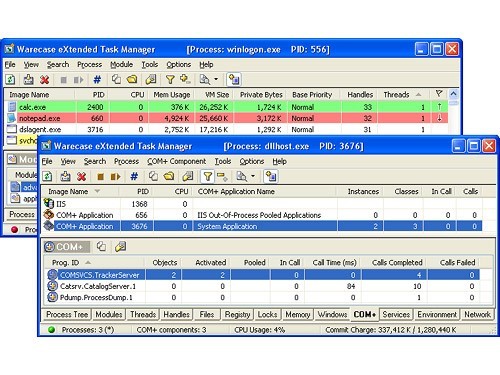Click orange stop square icon in dllhost.exe toolbar
Image resolution: width=500 pixels, height=375 pixels.
100,176
